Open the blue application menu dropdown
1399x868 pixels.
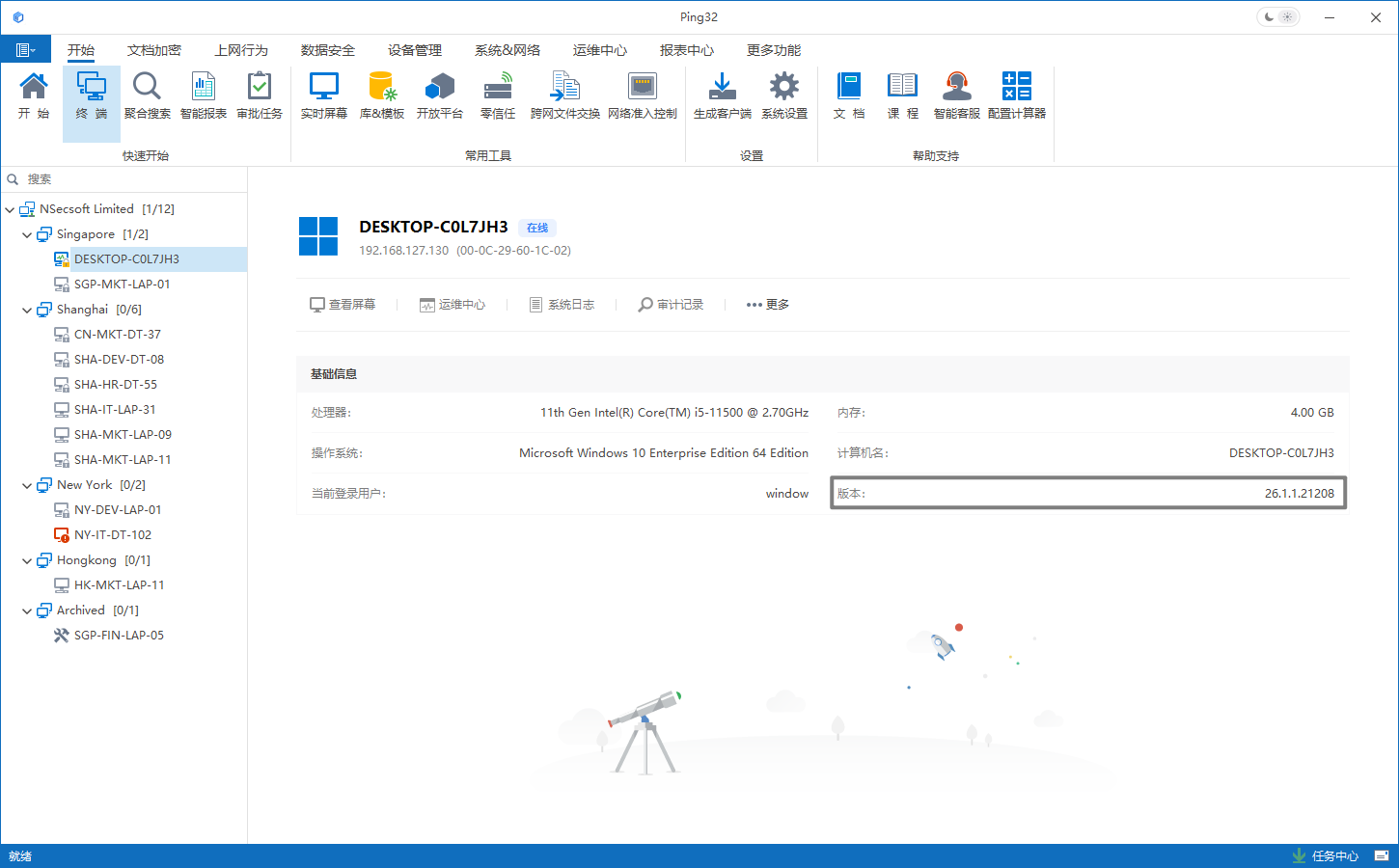pos(26,50)
